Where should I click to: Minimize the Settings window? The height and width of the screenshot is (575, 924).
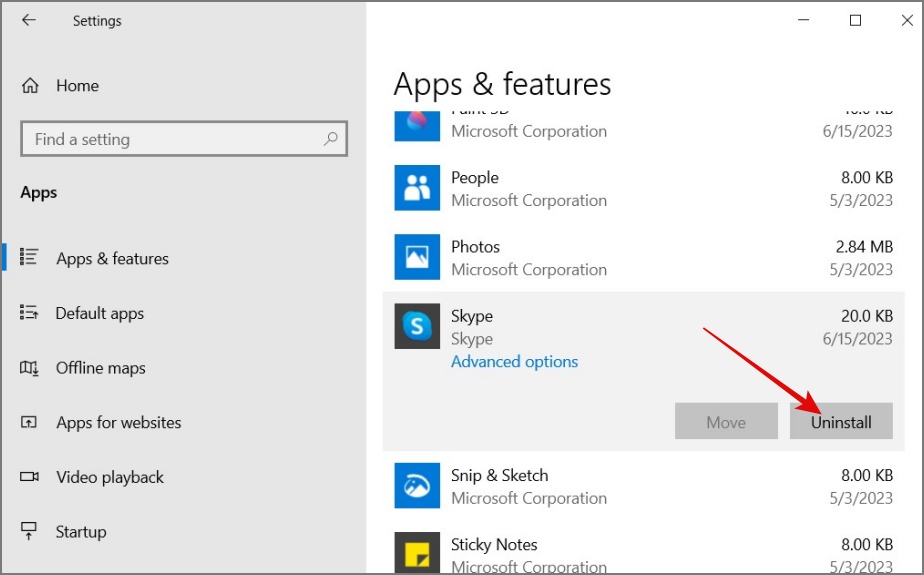point(803,20)
